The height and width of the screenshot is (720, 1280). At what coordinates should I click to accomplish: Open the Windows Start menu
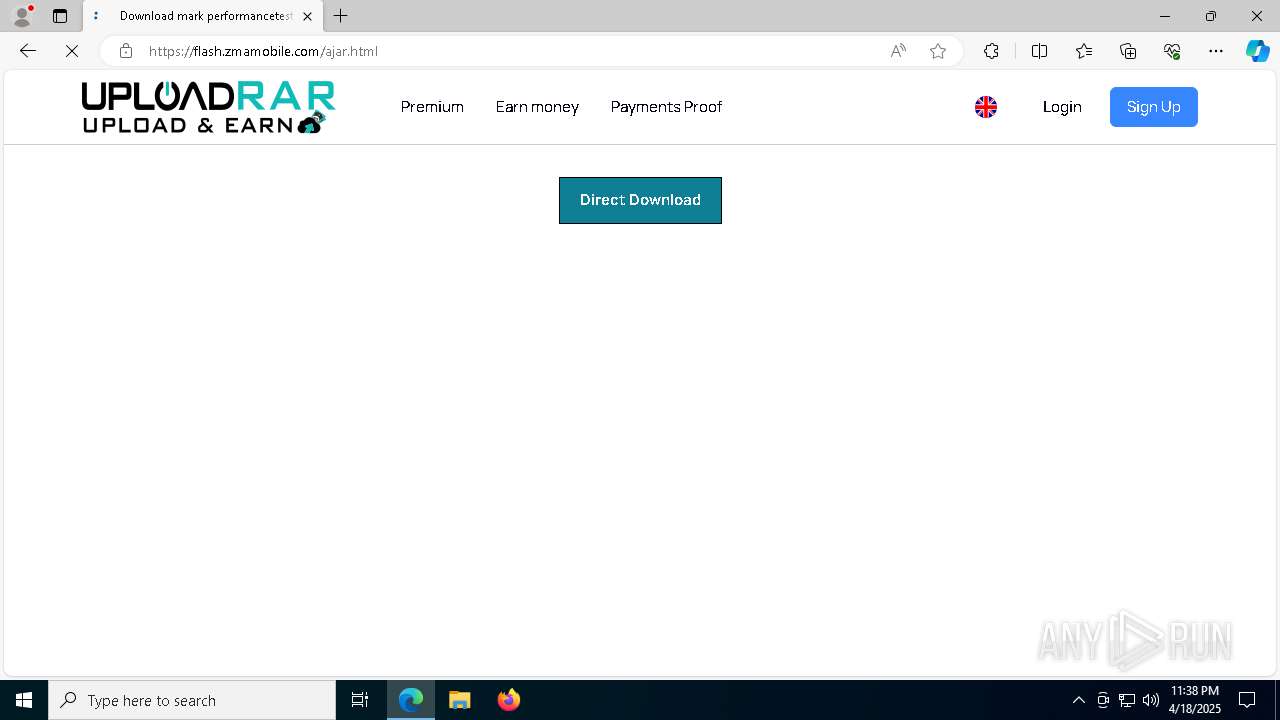click(x=24, y=700)
